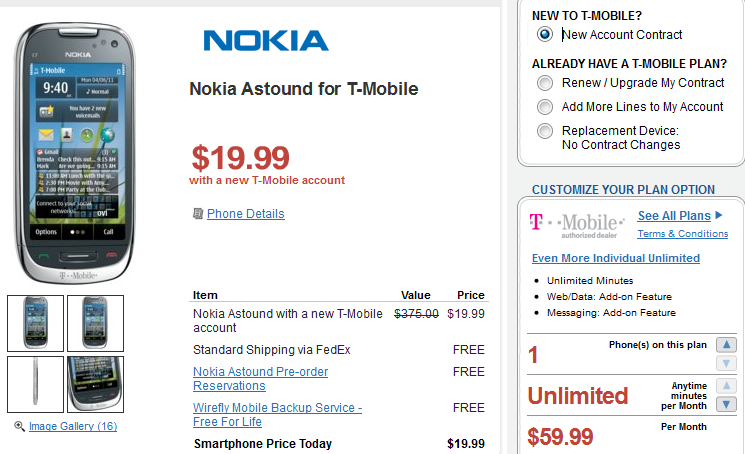Pick Replacement Device: No Contract Changes
The width and height of the screenshot is (745, 454).
point(545,131)
